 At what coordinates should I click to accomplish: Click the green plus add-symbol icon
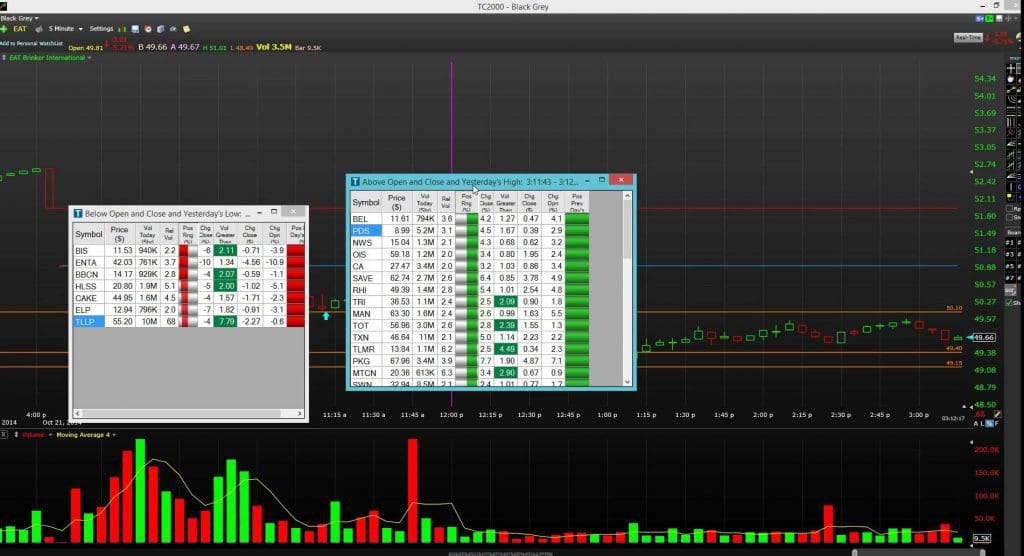tap(4, 29)
